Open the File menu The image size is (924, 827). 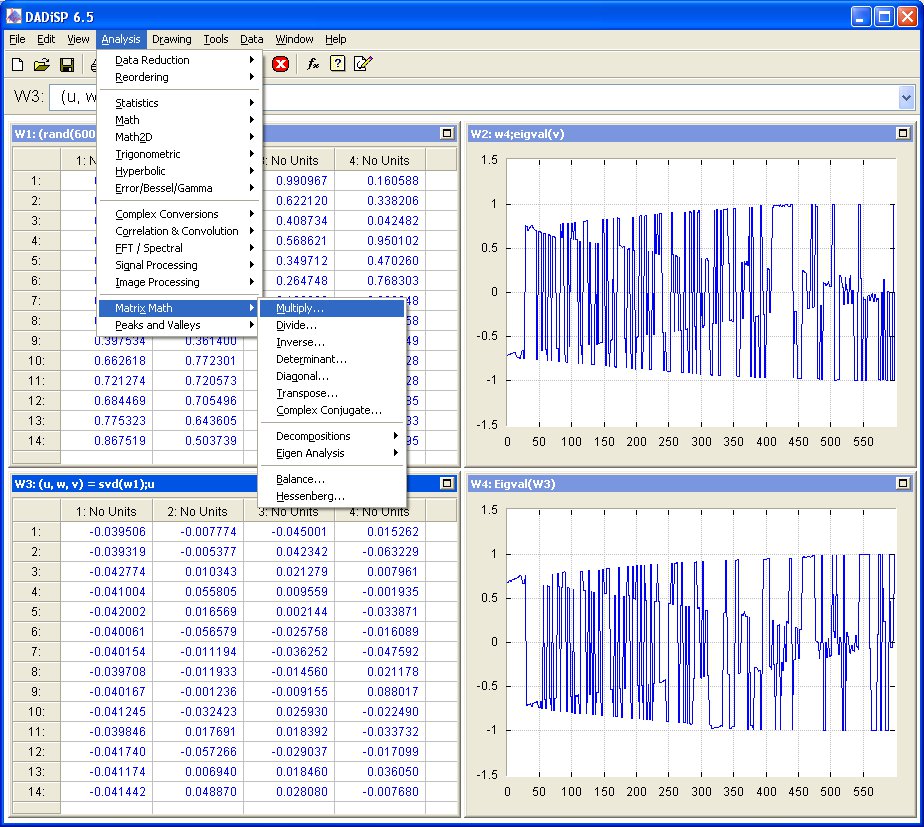(17, 39)
